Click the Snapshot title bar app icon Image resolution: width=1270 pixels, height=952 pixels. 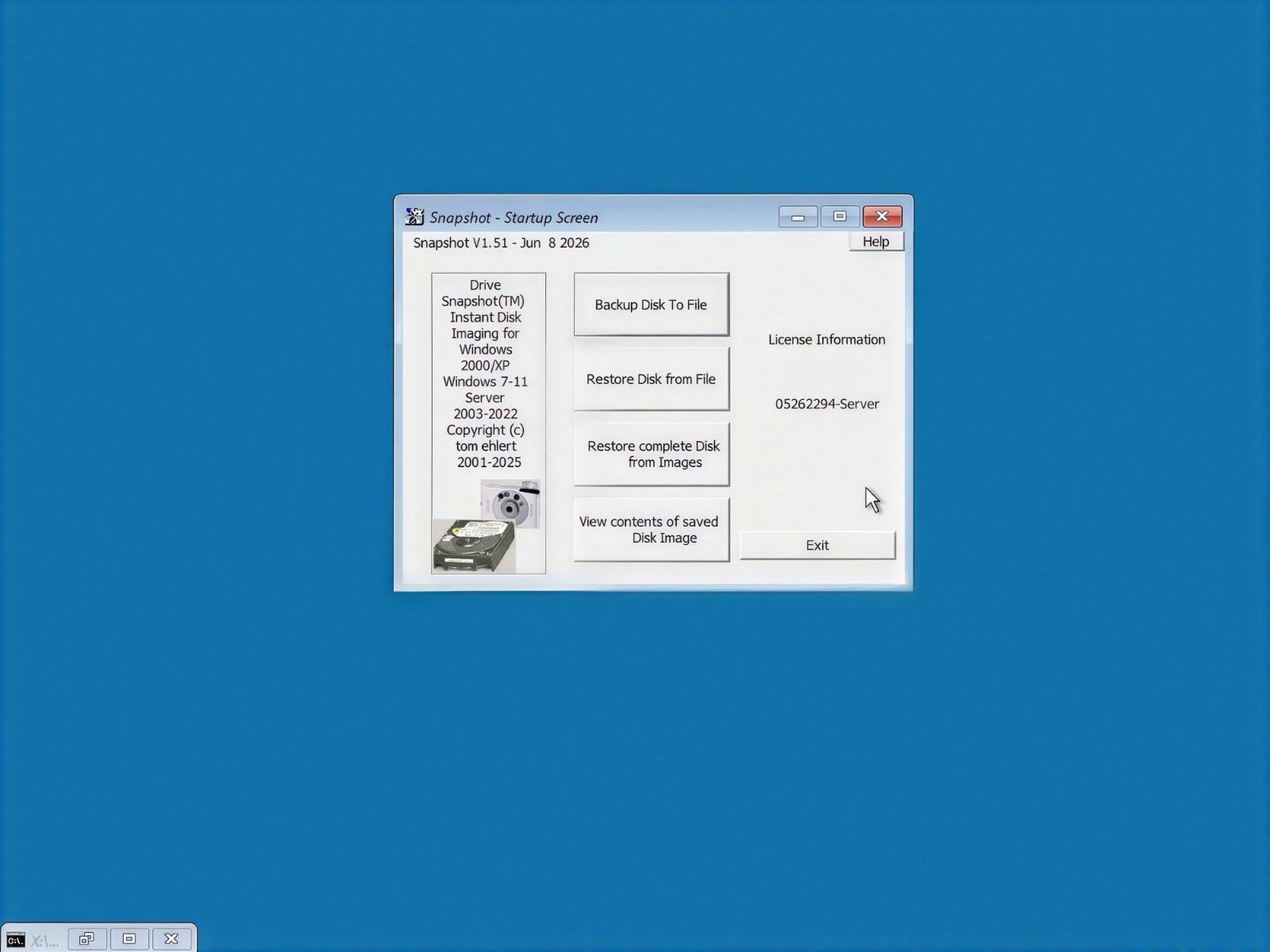[x=414, y=217]
